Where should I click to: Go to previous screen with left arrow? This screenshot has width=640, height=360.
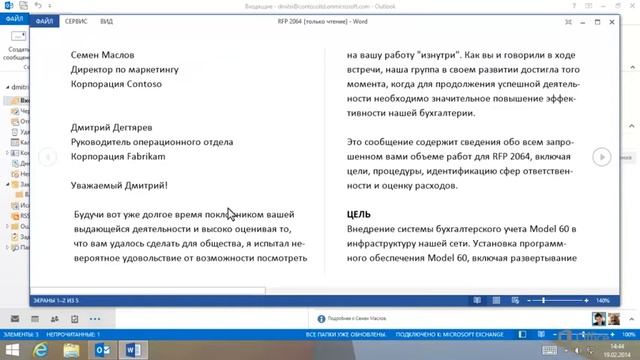pos(48,157)
